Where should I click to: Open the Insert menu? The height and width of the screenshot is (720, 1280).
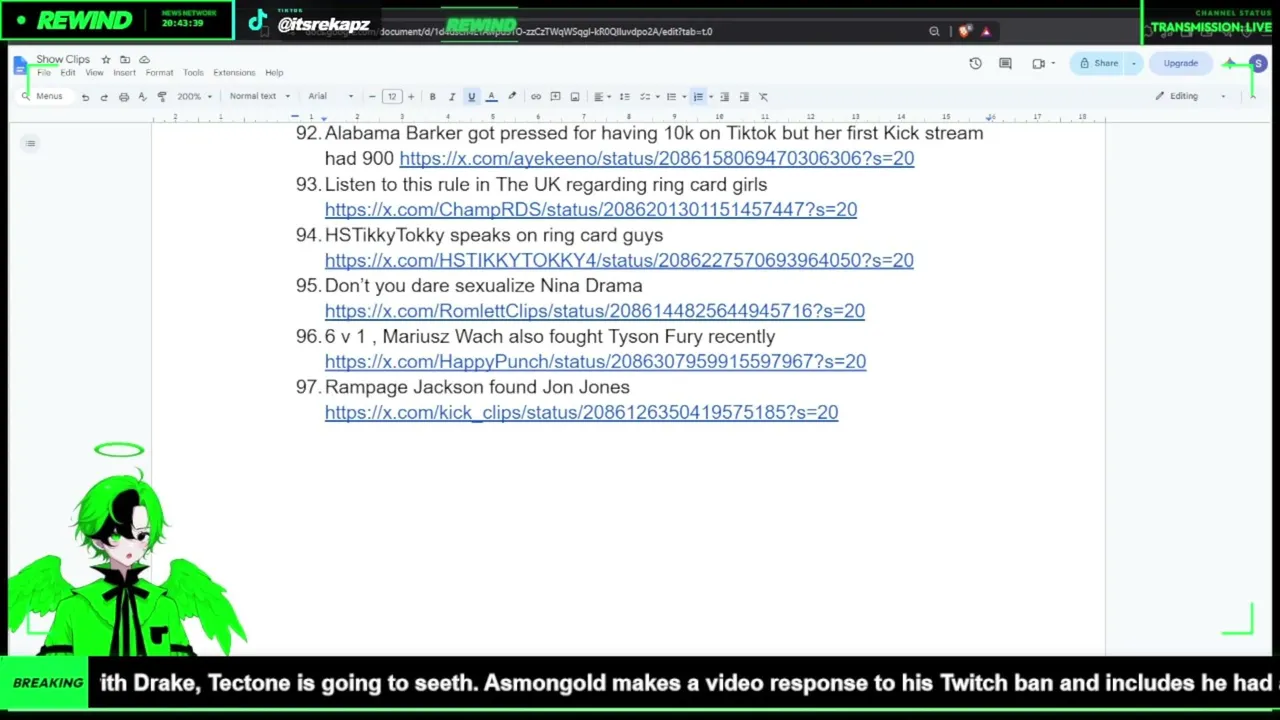click(x=124, y=73)
